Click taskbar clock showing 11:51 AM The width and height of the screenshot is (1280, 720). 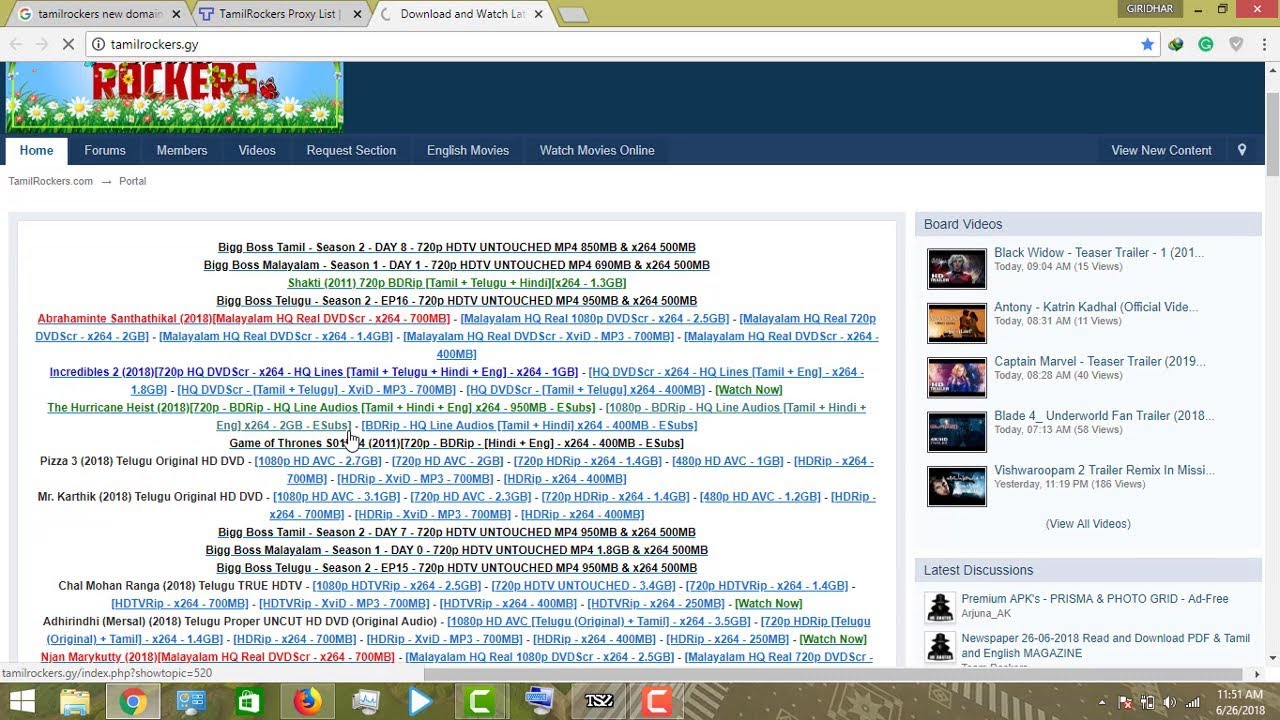1239,702
